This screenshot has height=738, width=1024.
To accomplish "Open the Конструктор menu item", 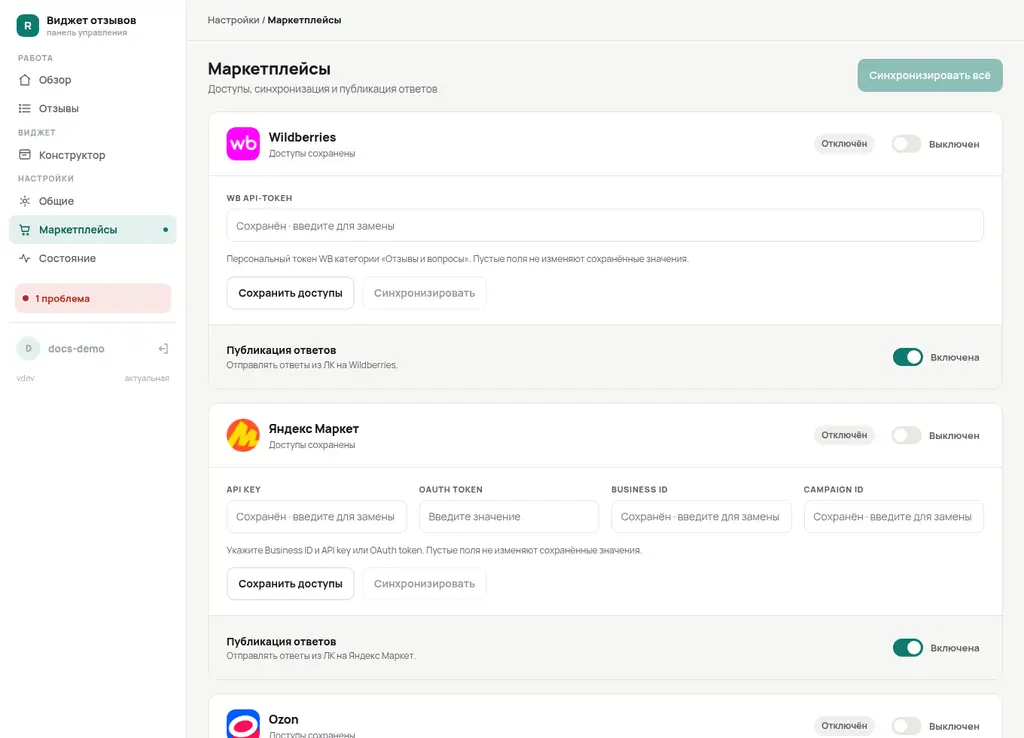I will [93, 155].
